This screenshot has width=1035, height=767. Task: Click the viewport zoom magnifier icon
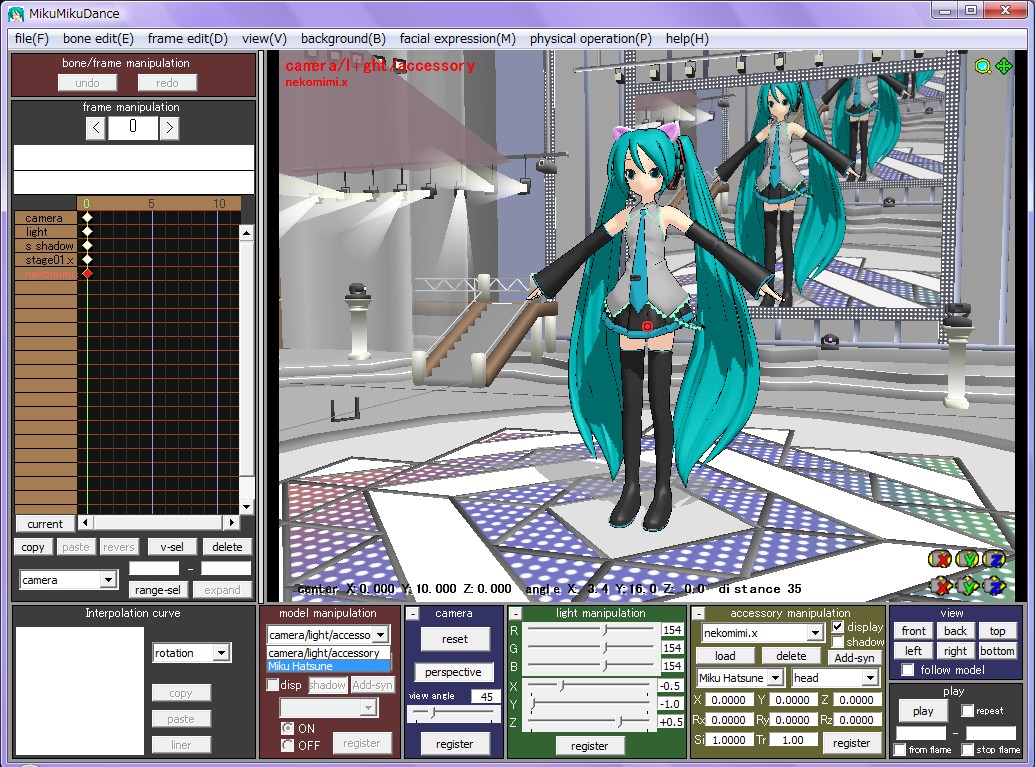coord(983,67)
